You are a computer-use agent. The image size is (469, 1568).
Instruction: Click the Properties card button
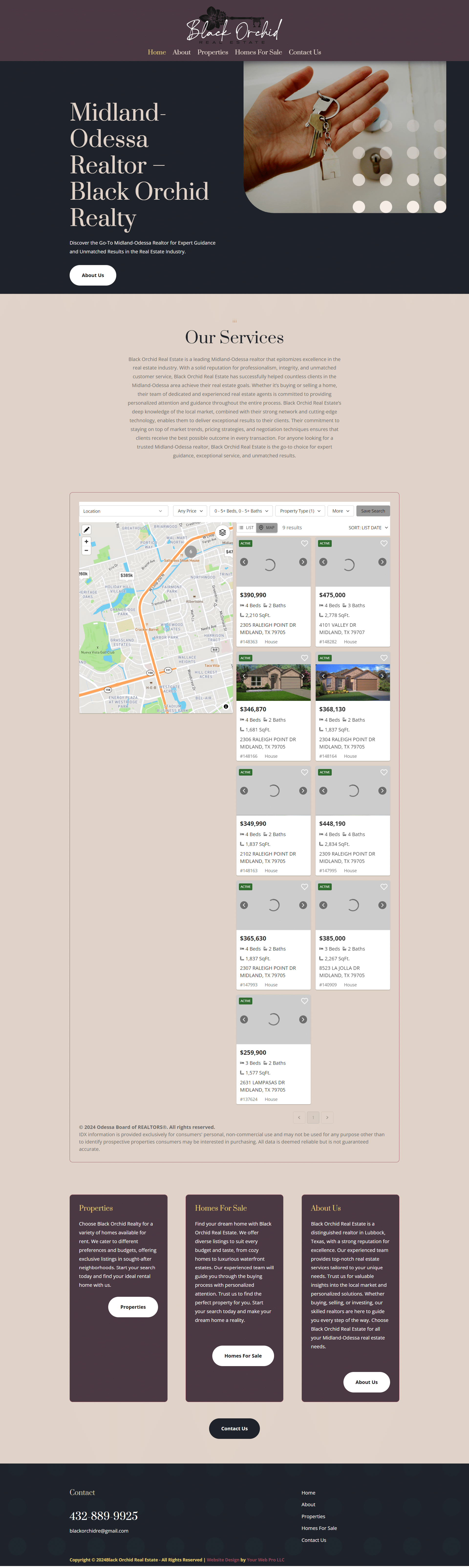[133, 1307]
